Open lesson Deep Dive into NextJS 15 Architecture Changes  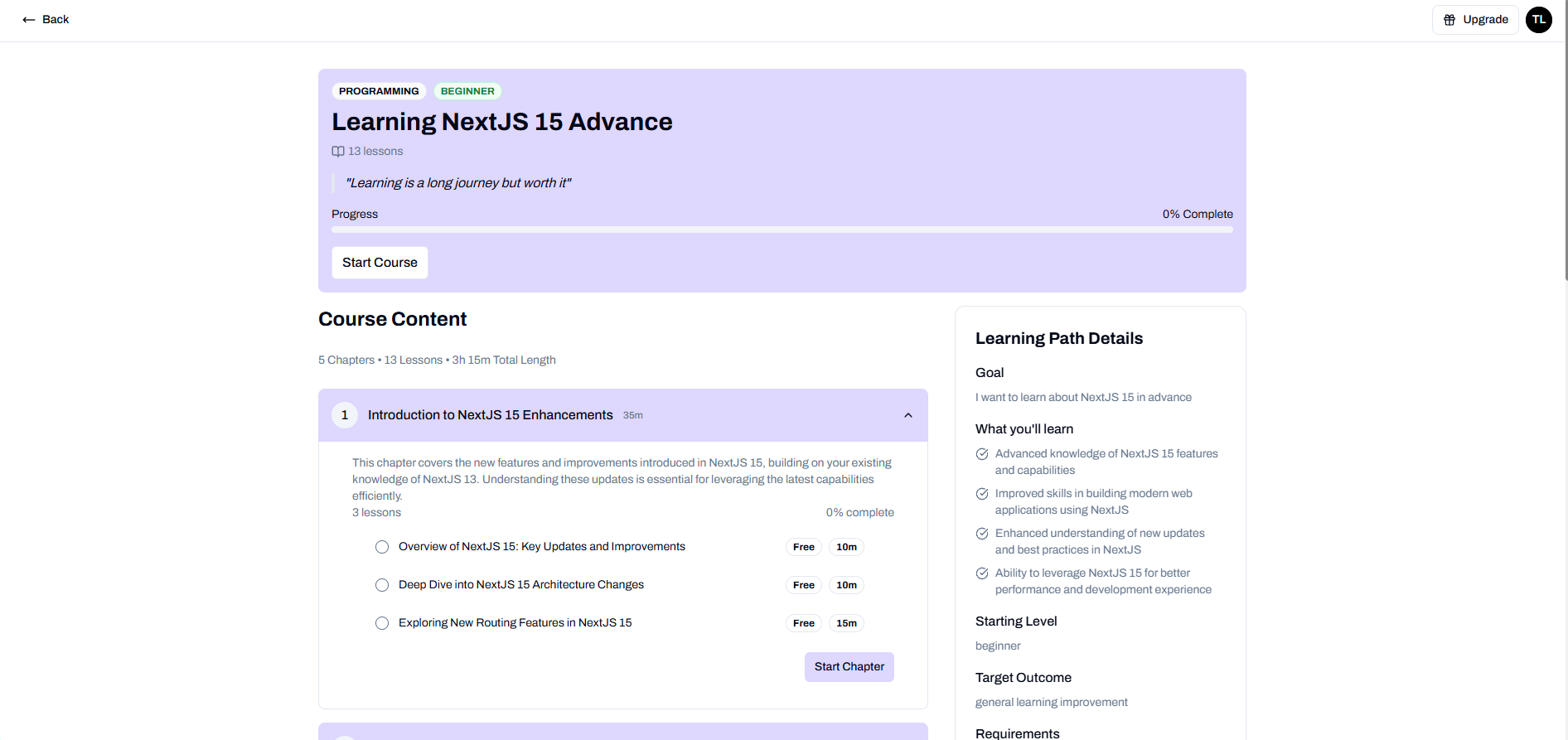(x=521, y=585)
